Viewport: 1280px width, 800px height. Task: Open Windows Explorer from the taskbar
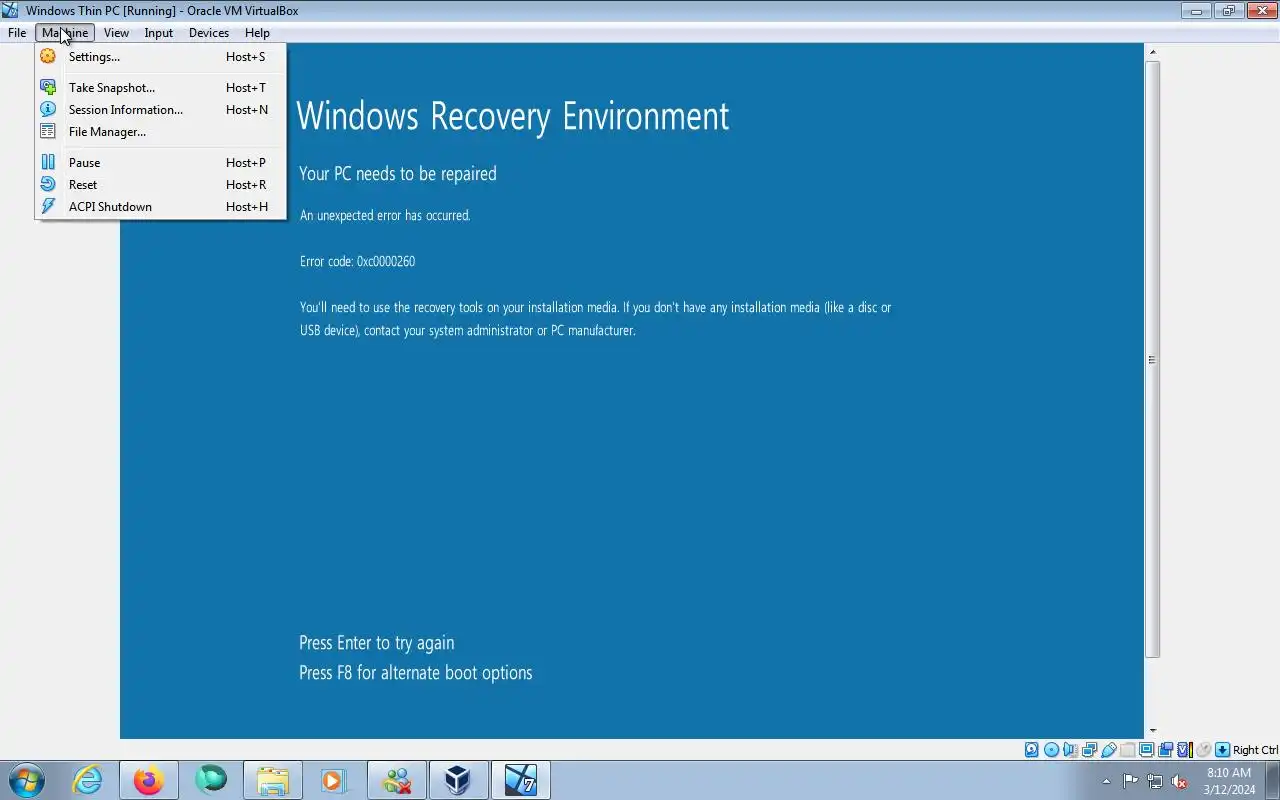pos(273,780)
